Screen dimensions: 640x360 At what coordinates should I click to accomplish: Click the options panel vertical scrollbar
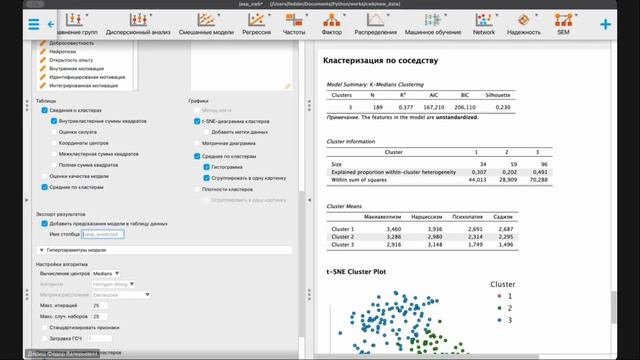click(x=302, y=264)
